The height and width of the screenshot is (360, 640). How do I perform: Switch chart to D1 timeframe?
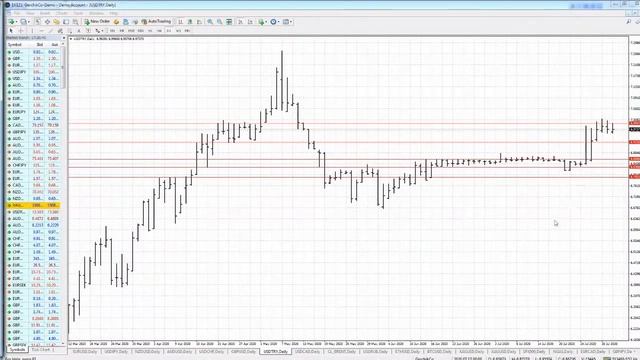tap(169, 31)
